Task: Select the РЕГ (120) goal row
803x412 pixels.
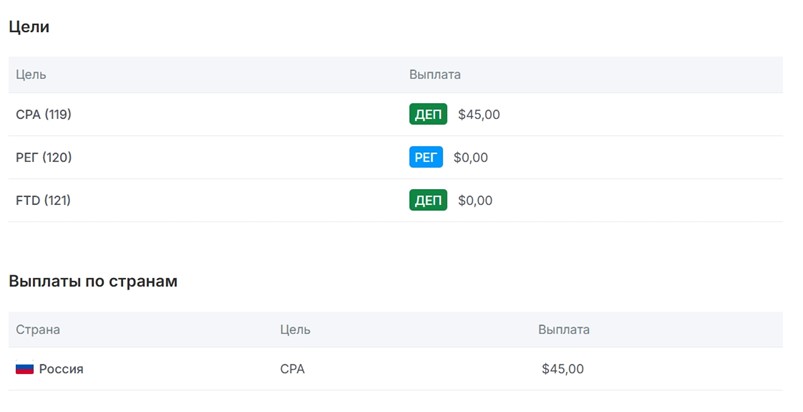Action: (44, 157)
